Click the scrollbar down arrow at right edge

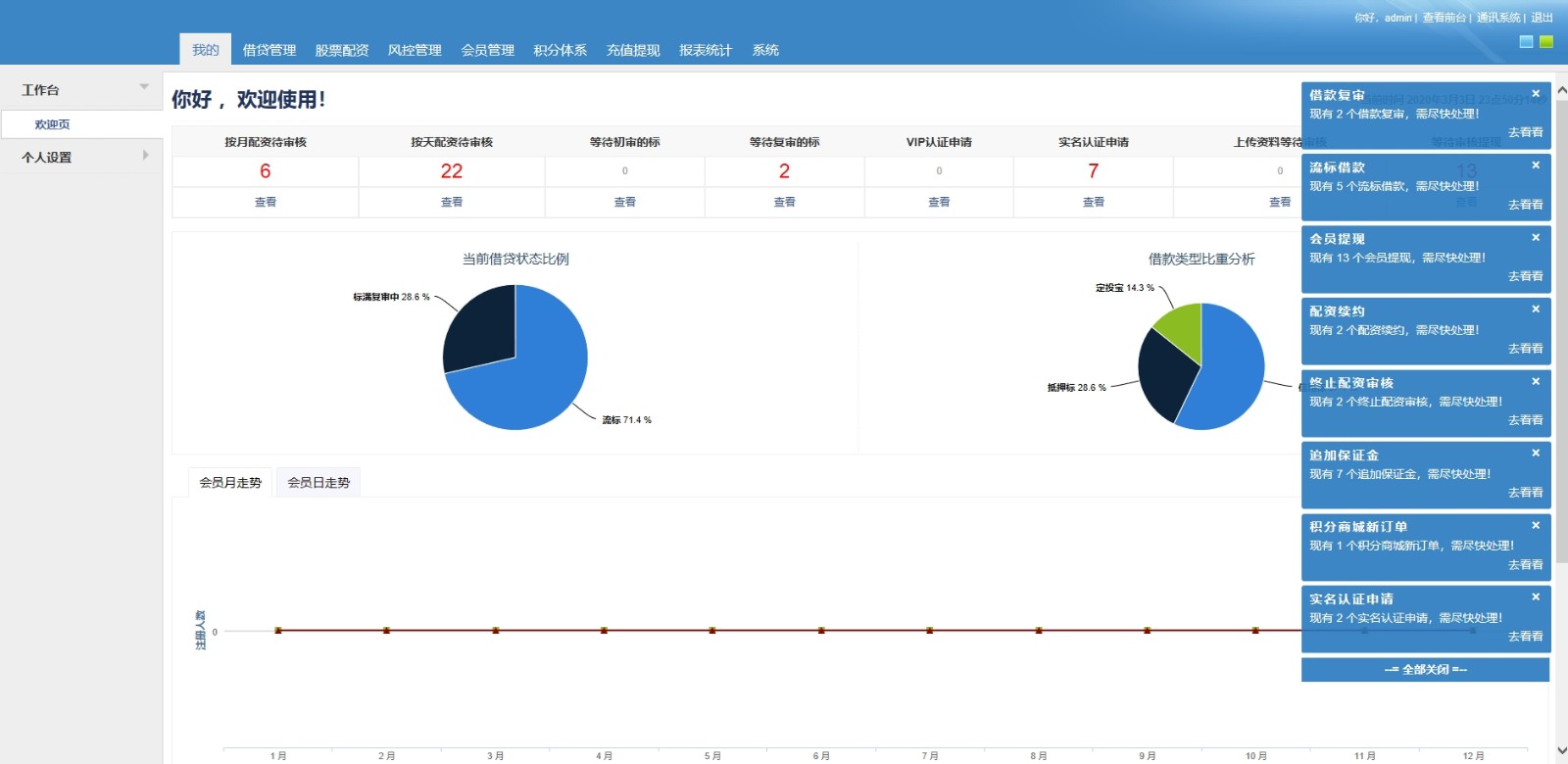click(1562, 752)
